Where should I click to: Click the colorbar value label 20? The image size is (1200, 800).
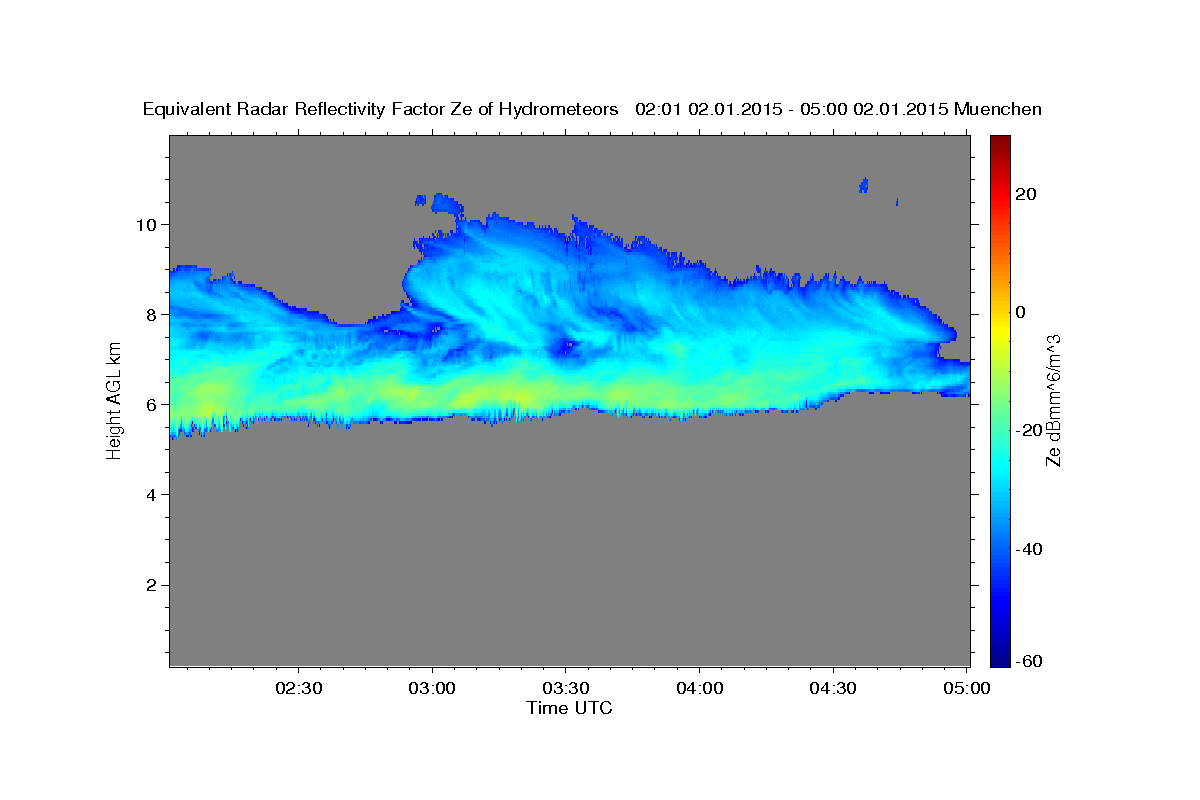point(1027,194)
